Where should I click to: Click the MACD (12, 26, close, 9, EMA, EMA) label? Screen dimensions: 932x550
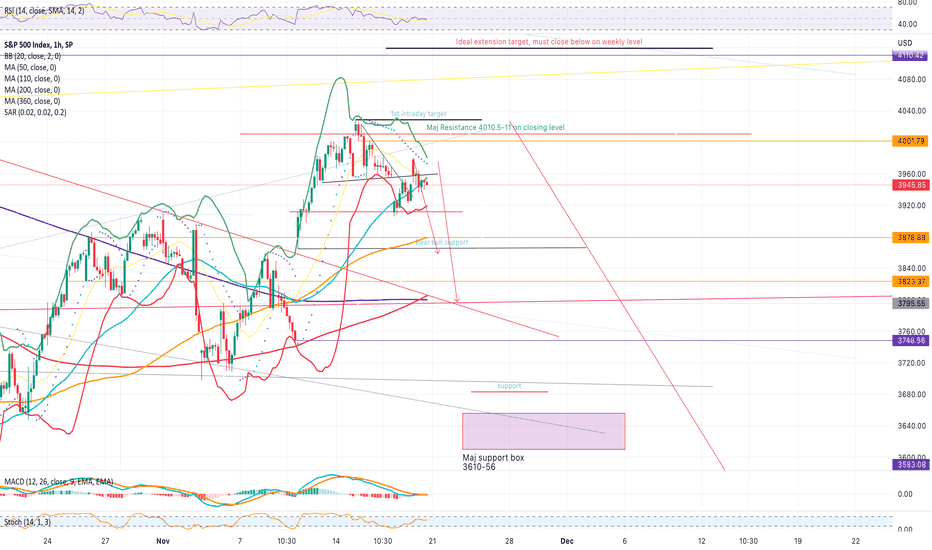coord(58,481)
